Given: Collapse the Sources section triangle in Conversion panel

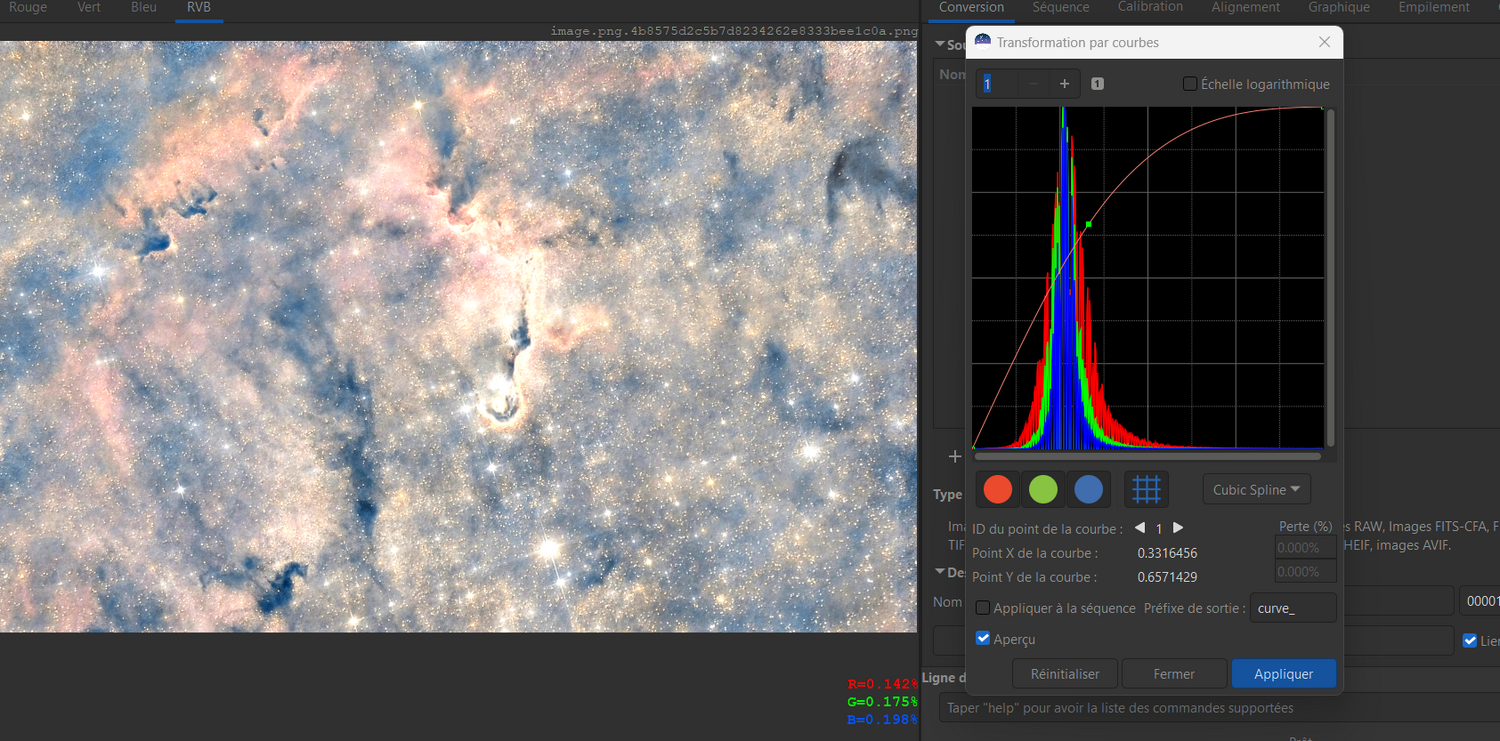Looking at the screenshot, I should [x=940, y=44].
